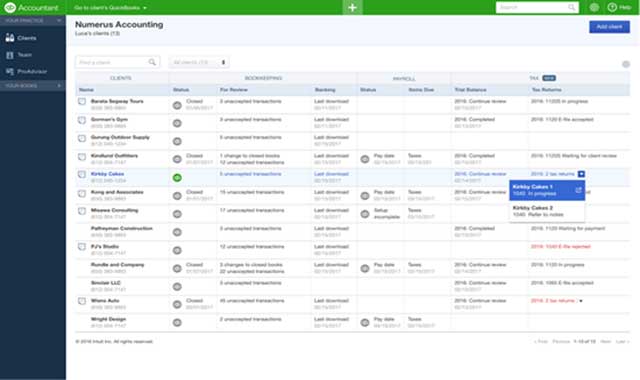Sort by the For Review column header
The height and width of the screenshot is (380, 640).
point(233,90)
